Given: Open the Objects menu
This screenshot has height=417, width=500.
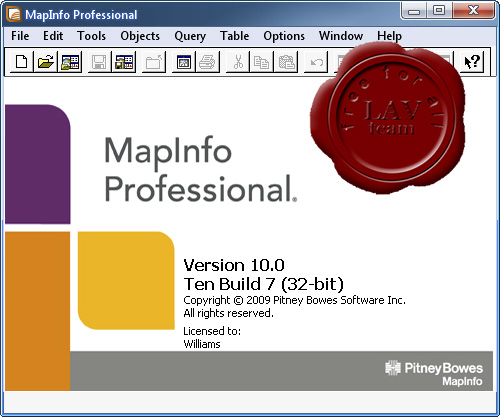Looking at the screenshot, I should pyautogui.click(x=140, y=36).
